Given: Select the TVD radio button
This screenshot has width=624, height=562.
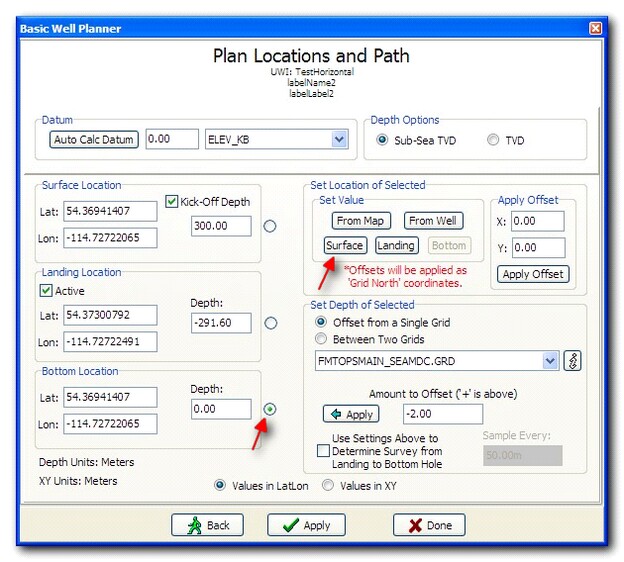Looking at the screenshot, I should [493, 140].
